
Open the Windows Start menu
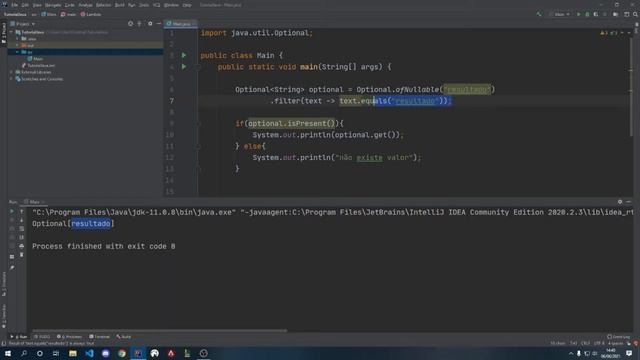(x=8, y=353)
